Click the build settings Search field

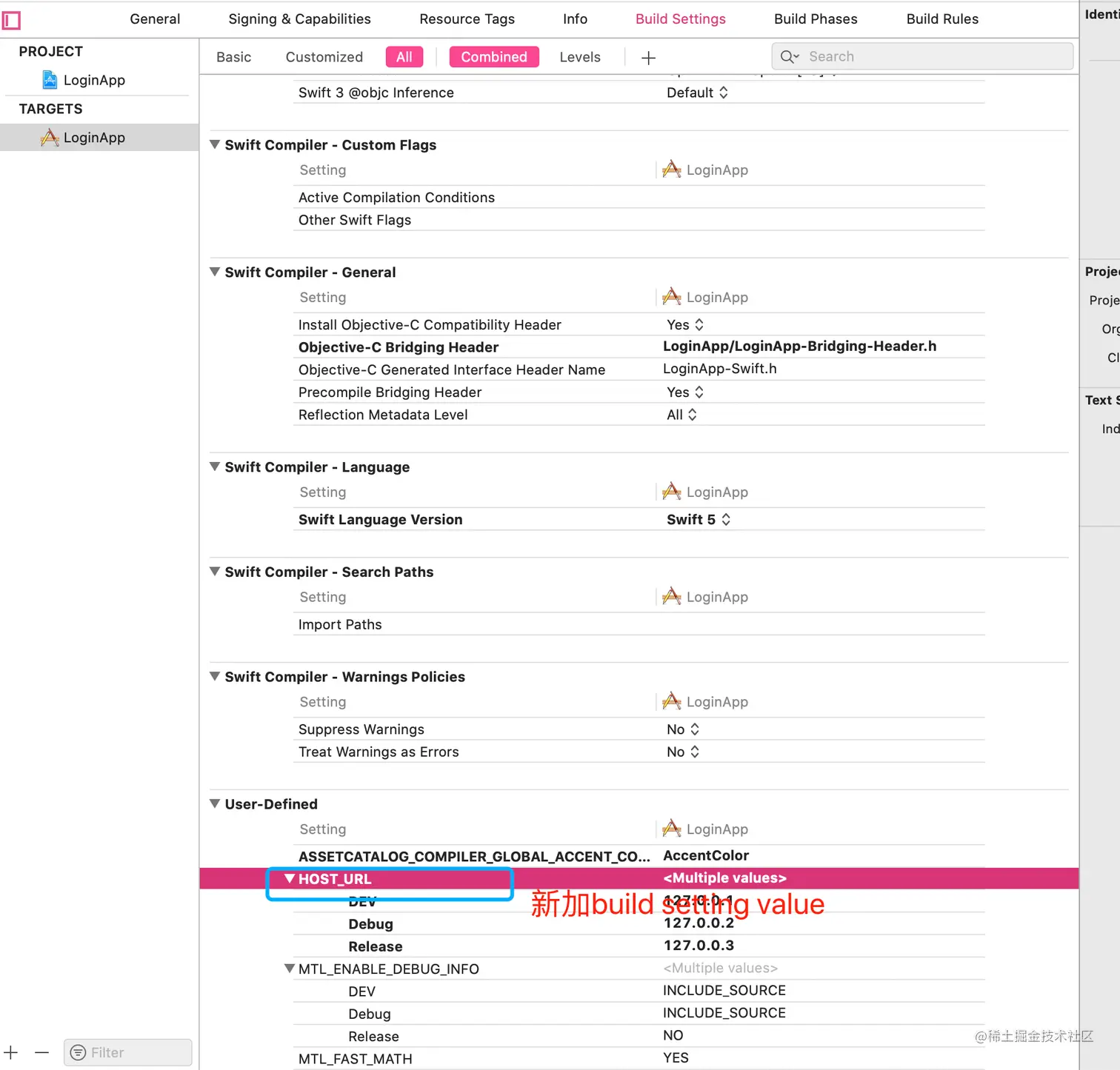922,56
